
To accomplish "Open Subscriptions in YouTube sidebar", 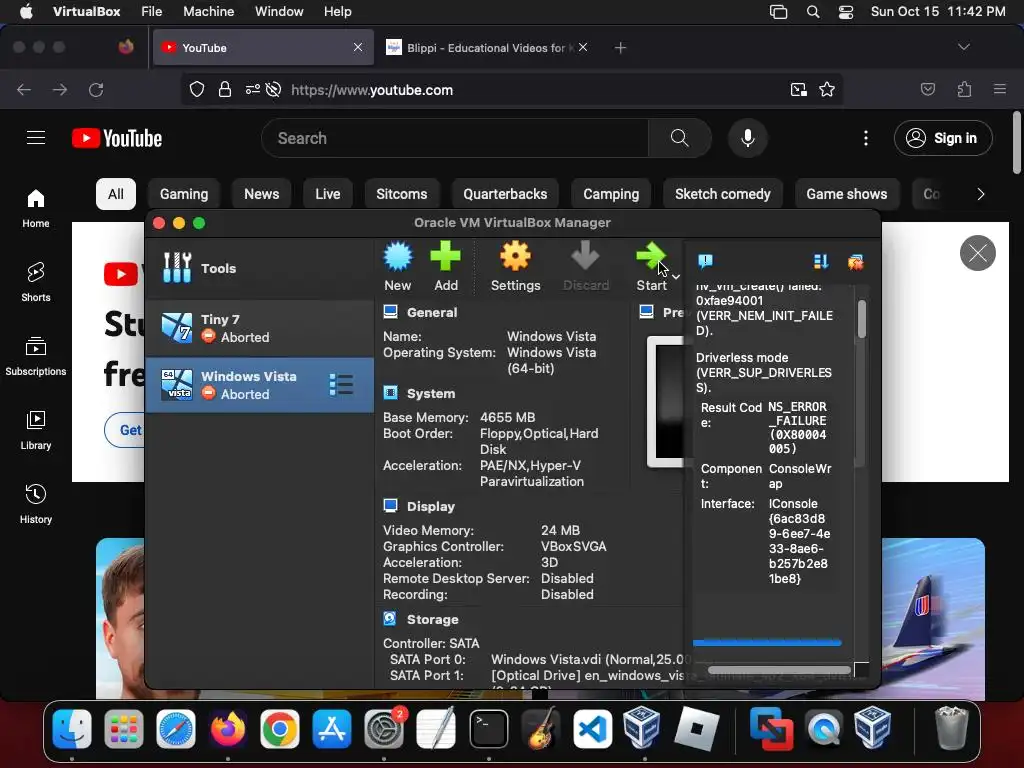I will [36, 356].
